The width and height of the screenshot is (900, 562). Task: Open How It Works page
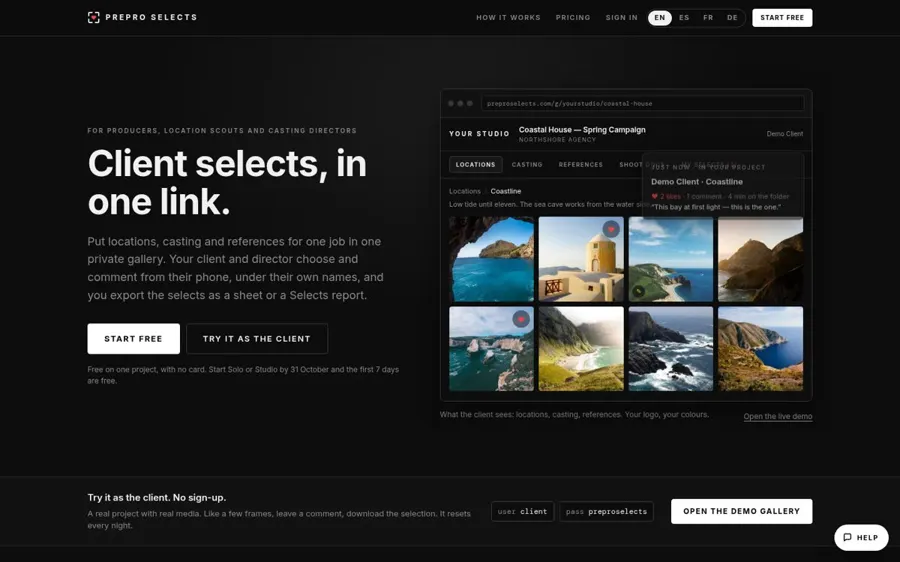click(x=508, y=18)
